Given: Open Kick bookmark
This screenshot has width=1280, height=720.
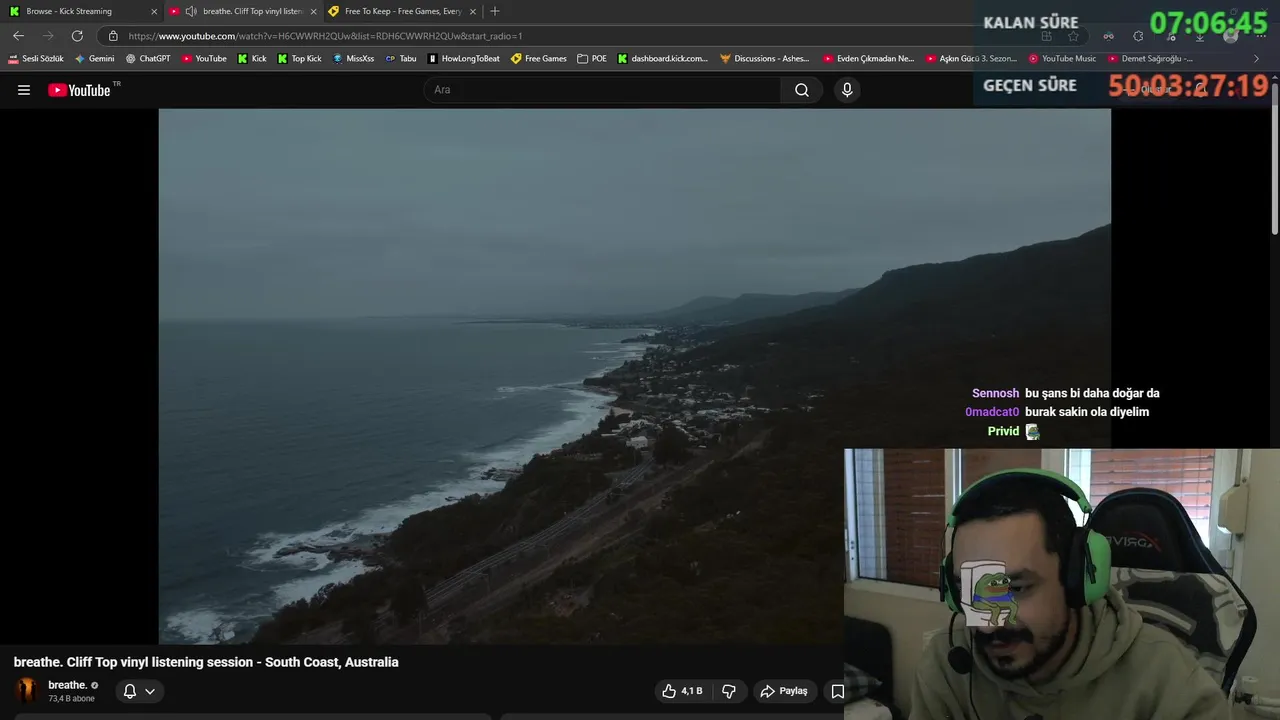Looking at the screenshot, I should point(252,59).
